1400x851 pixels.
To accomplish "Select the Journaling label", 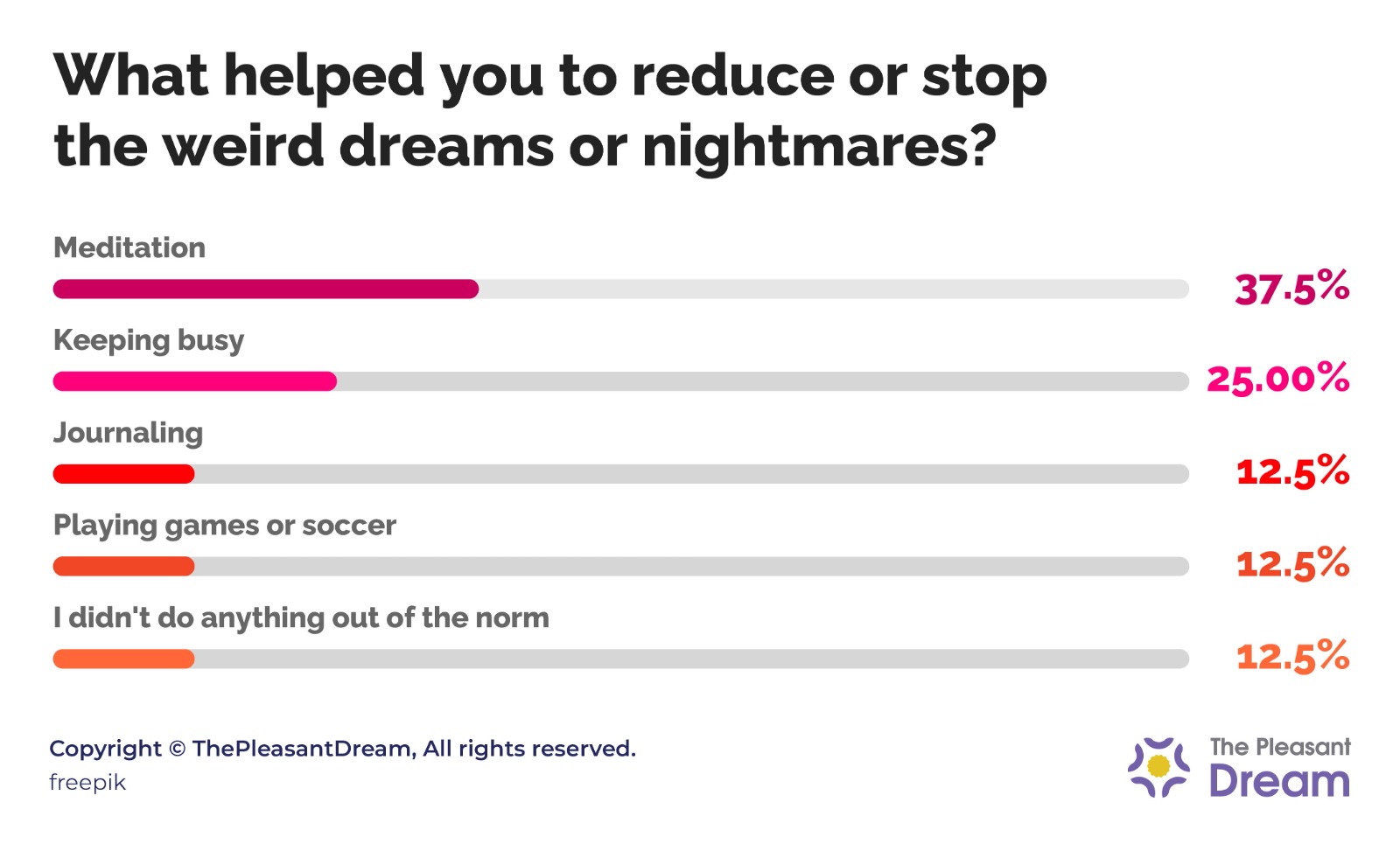I will pyautogui.click(x=129, y=433).
